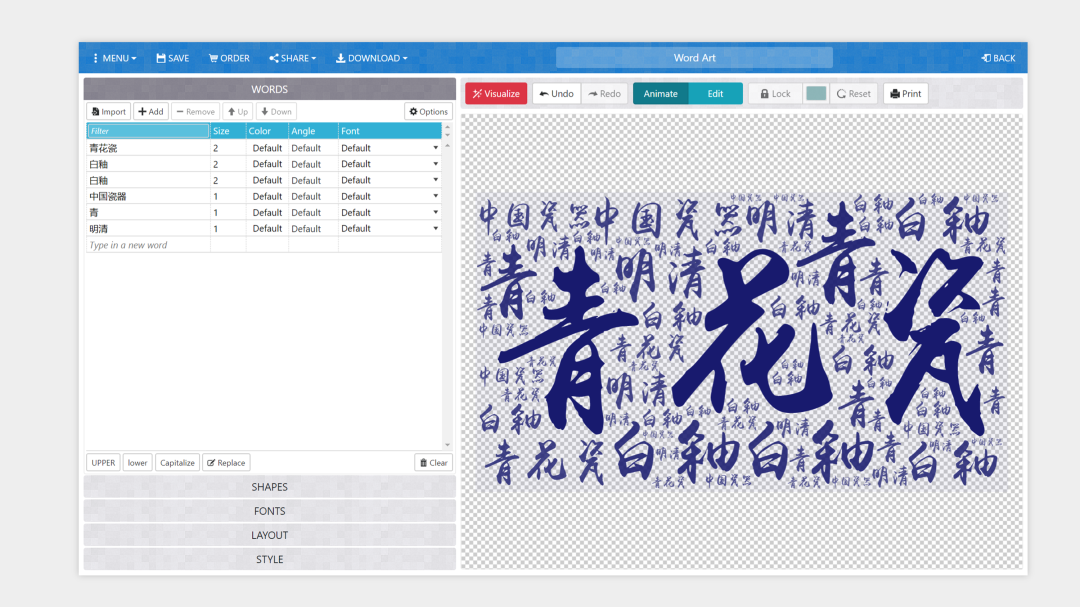Screen dimensions: 1080x607
Task: Toggle the Lock button
Action: coord(774,94)
